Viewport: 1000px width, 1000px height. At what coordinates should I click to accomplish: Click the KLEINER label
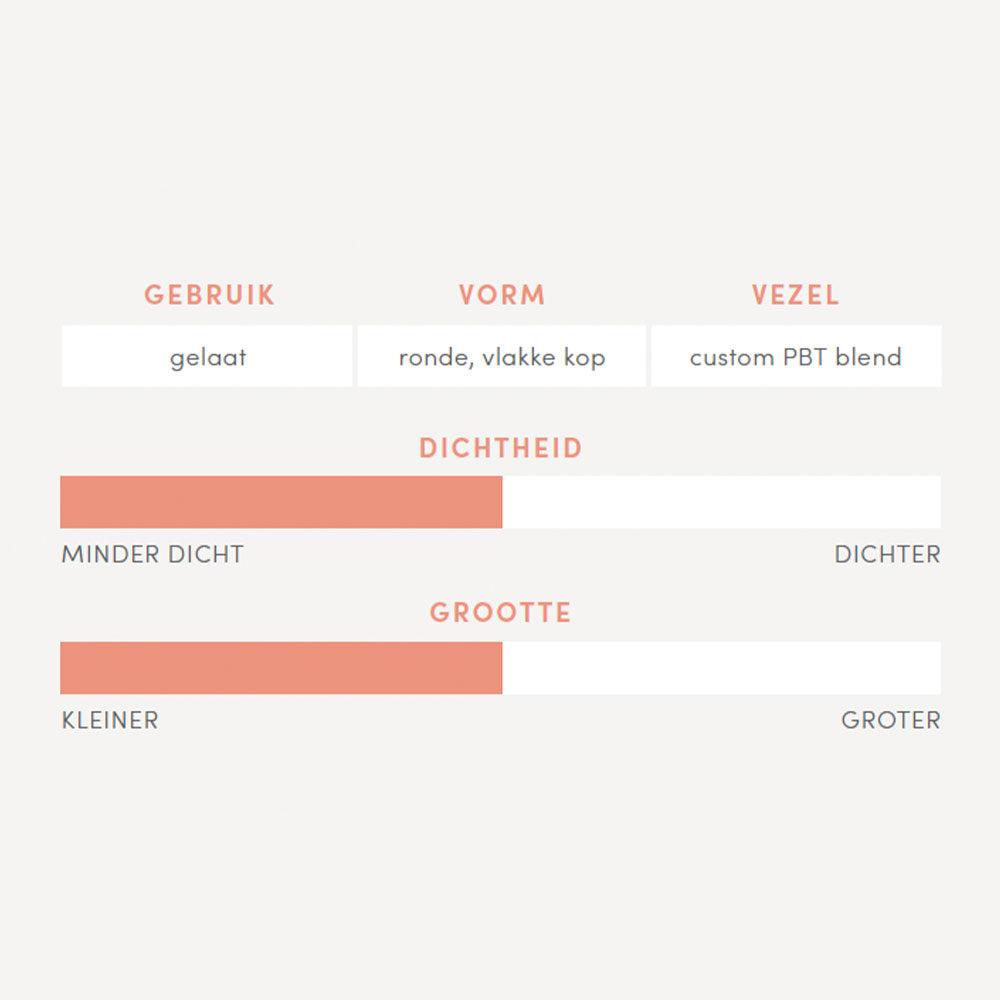tap(110, 720)
